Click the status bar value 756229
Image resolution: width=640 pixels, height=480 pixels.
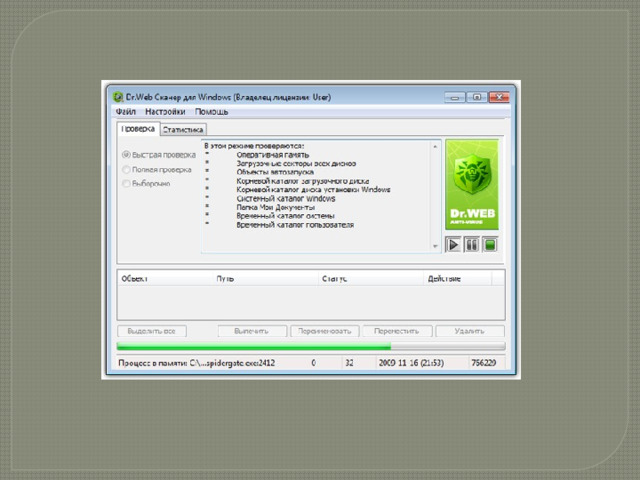484,363
